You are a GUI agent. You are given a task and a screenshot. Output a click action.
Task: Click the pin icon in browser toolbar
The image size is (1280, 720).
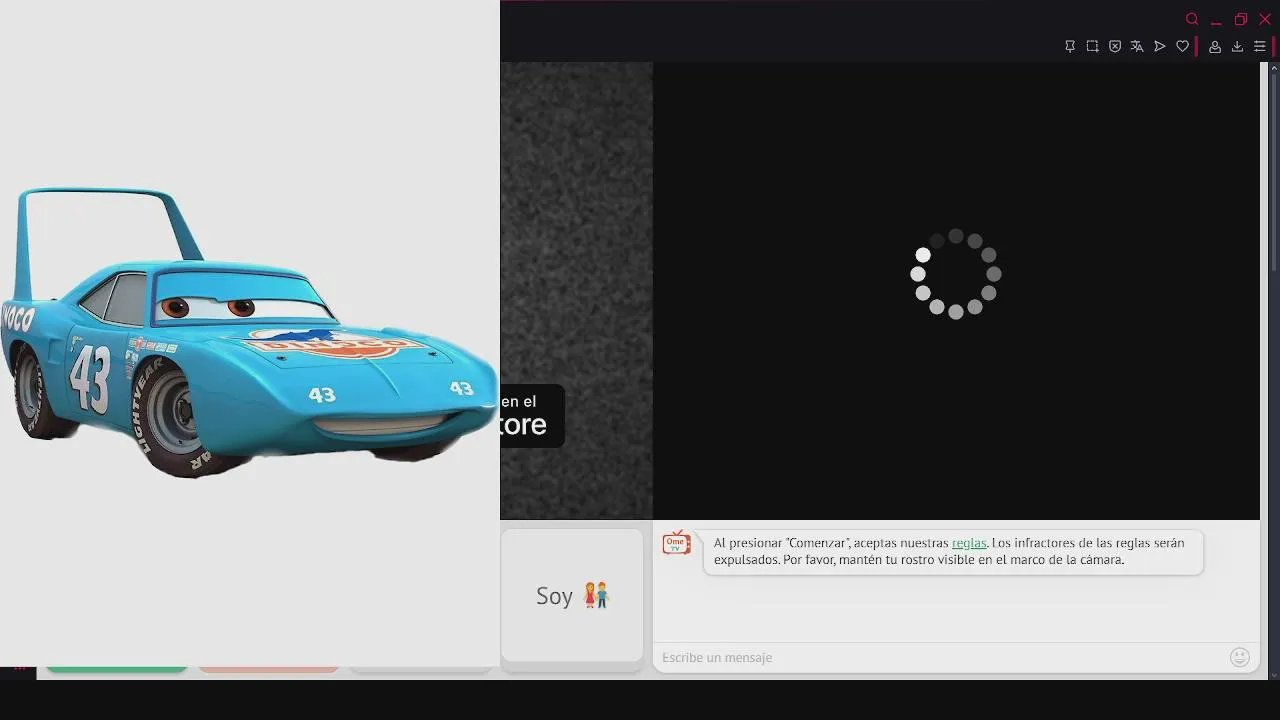pos(1070,46)
